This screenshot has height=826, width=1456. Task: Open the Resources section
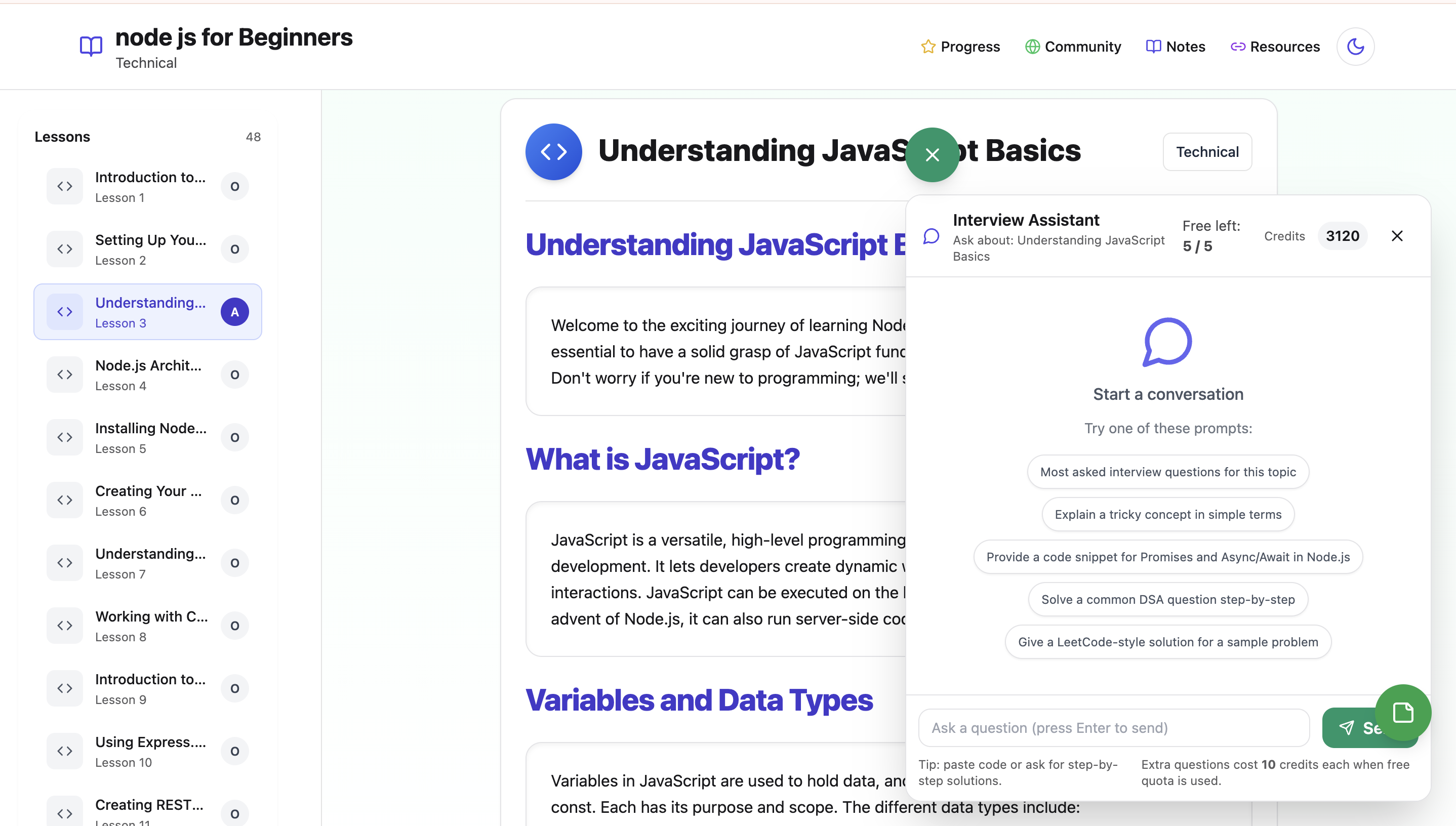click(x=1275, y=47)
